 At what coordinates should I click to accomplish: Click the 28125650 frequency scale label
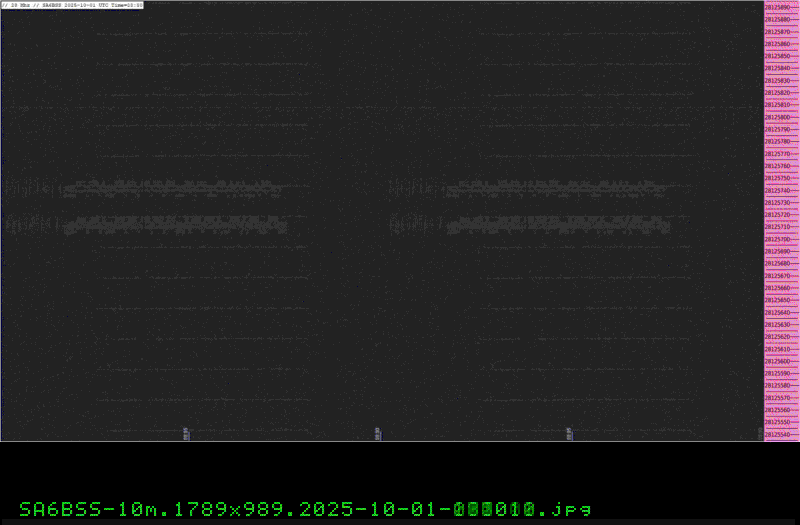[x=776, y=300]
